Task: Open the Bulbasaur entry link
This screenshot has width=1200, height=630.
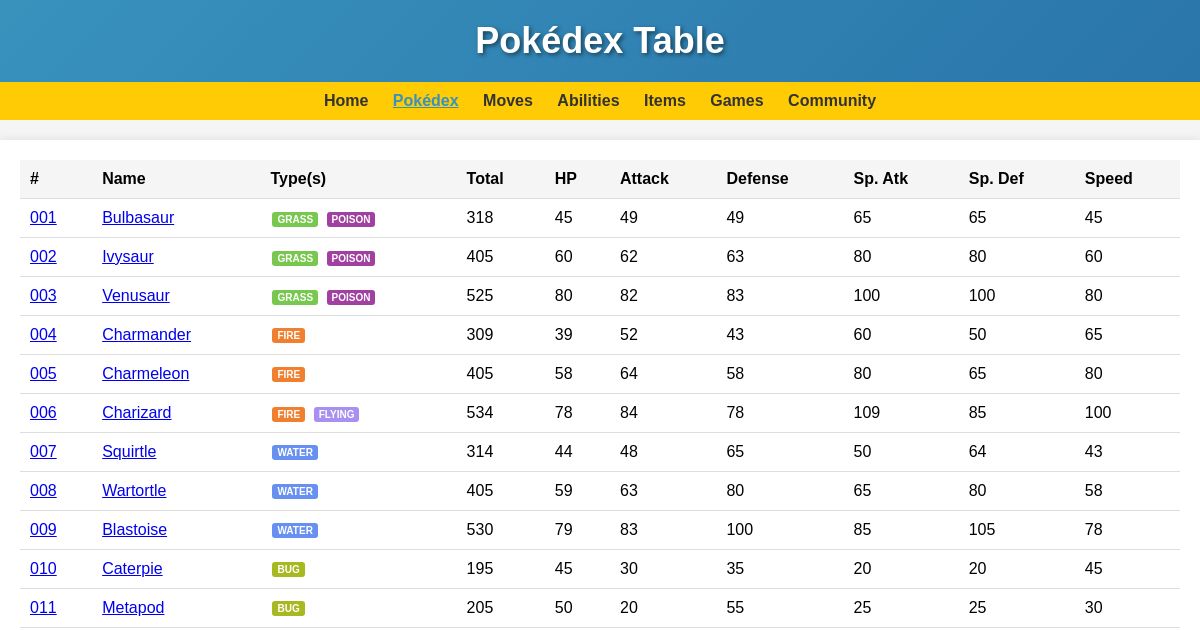Action: point(138,218)
